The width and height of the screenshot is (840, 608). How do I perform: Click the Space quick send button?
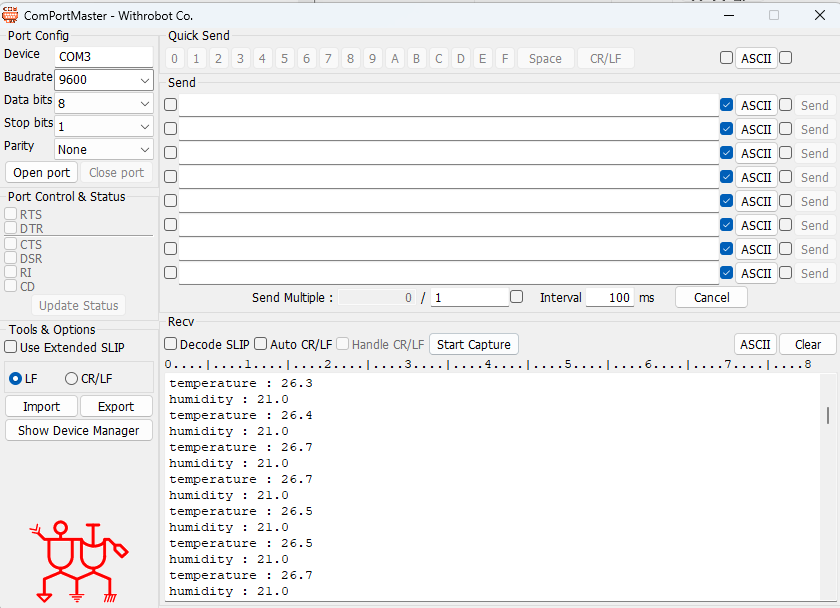[545, 58]
